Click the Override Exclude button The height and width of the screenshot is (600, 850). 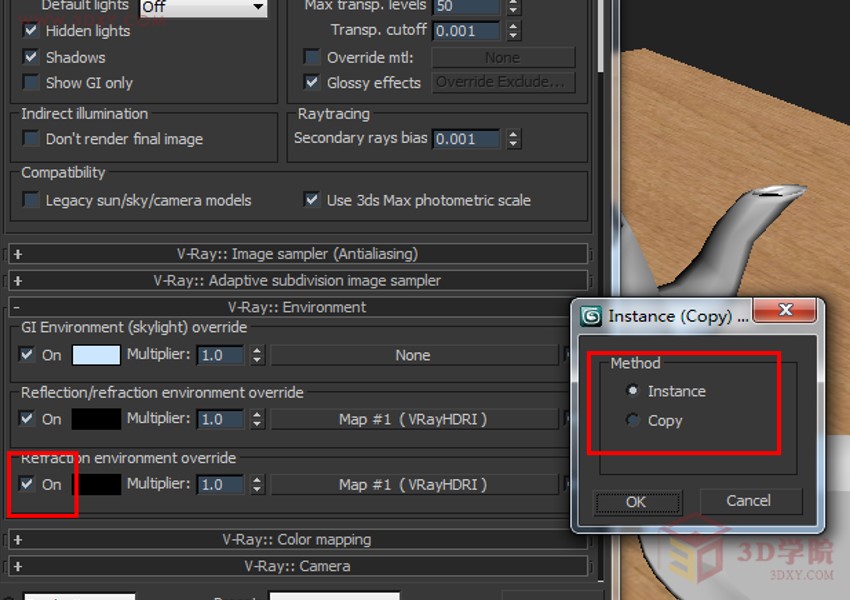[x=503, y=82]
